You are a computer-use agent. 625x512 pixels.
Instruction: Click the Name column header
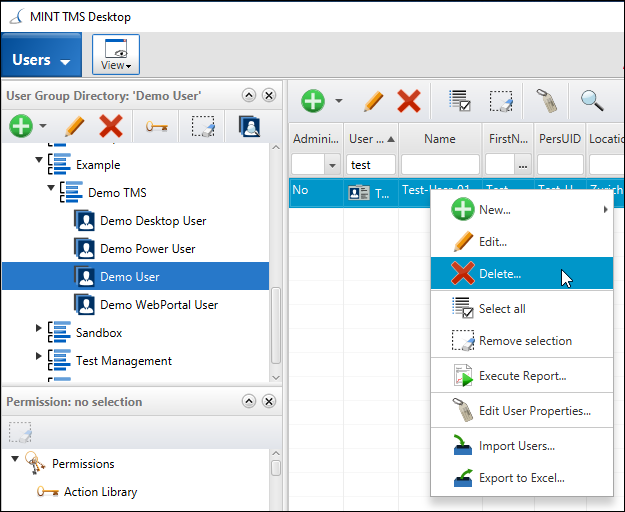coord(440,139)
